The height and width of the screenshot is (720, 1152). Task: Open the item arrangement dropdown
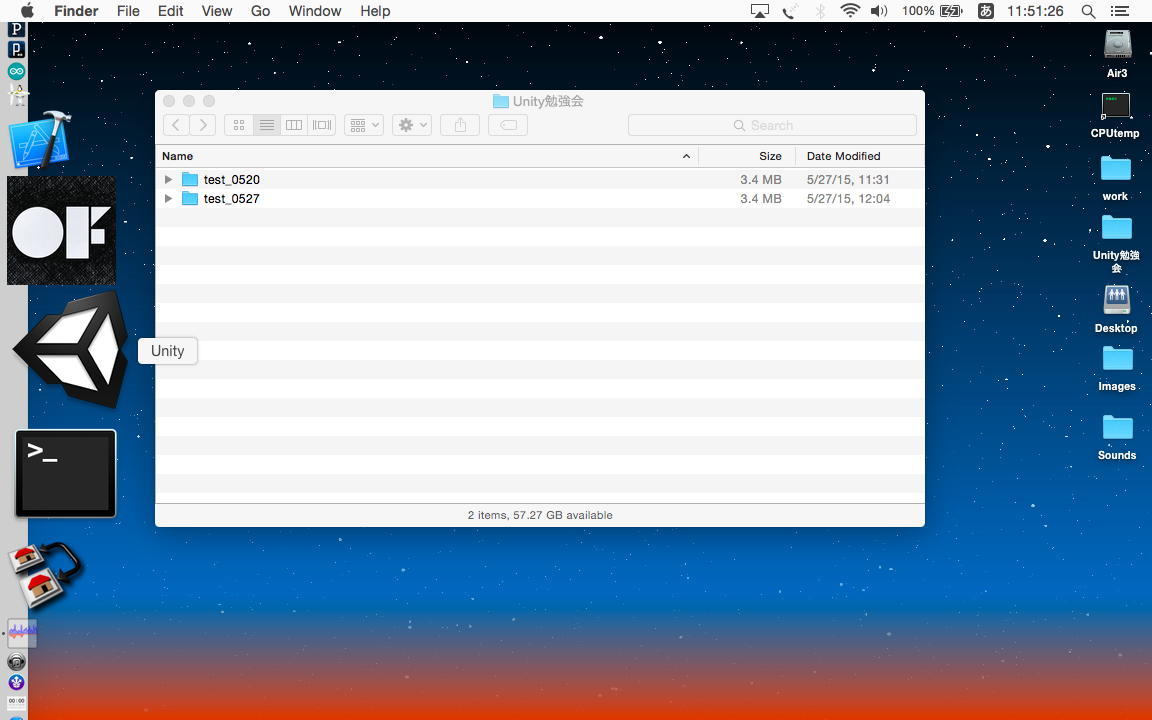[364, 125]
